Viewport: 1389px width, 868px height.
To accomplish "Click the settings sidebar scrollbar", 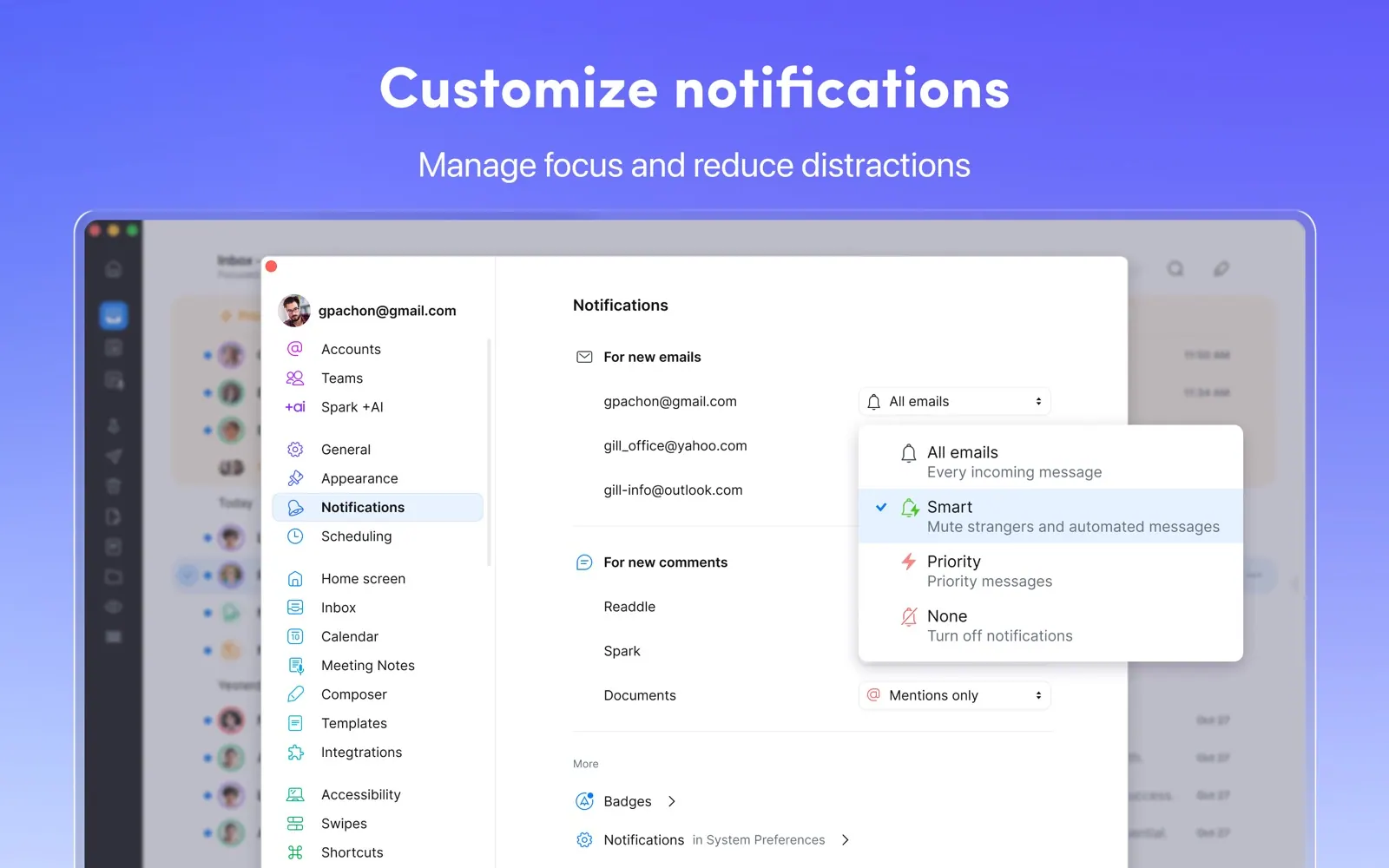I will 490,451.
